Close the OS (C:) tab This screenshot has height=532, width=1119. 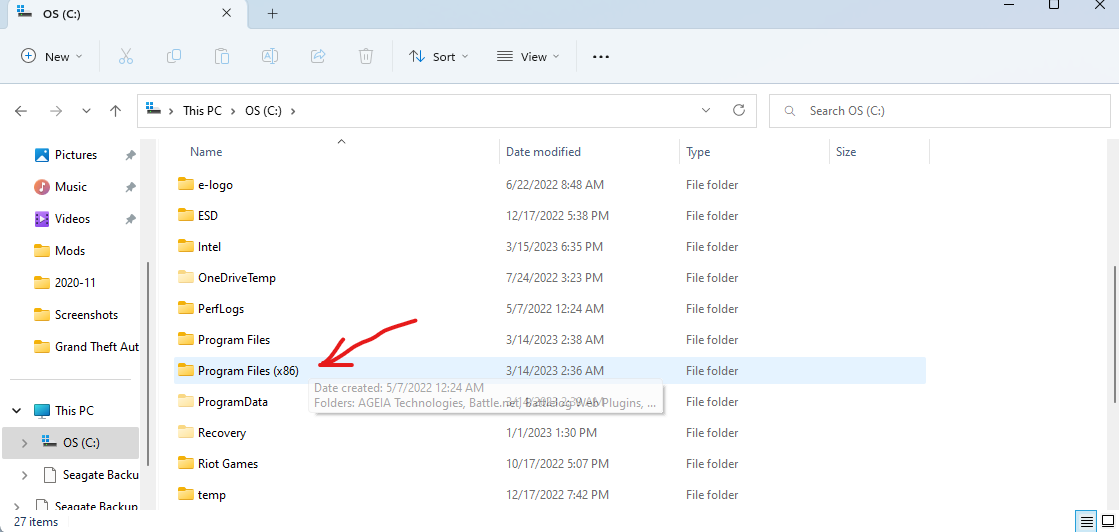tap(226, 13)
